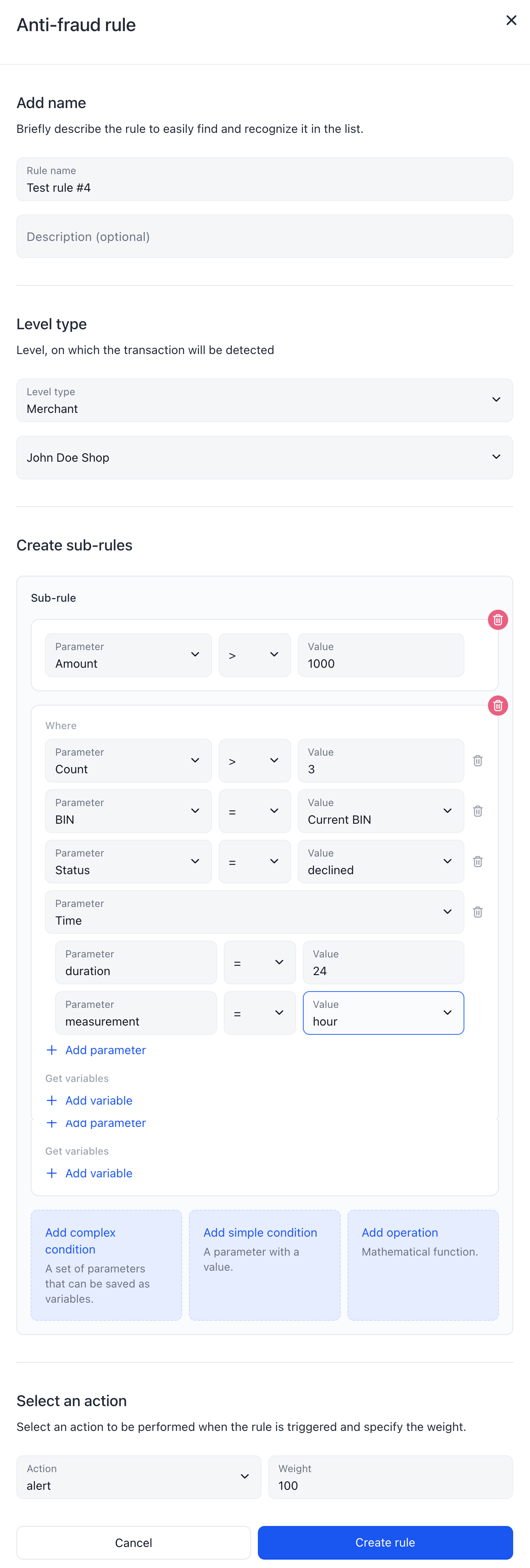Click plus icon next to Add parameter

tap(52, 1050)
